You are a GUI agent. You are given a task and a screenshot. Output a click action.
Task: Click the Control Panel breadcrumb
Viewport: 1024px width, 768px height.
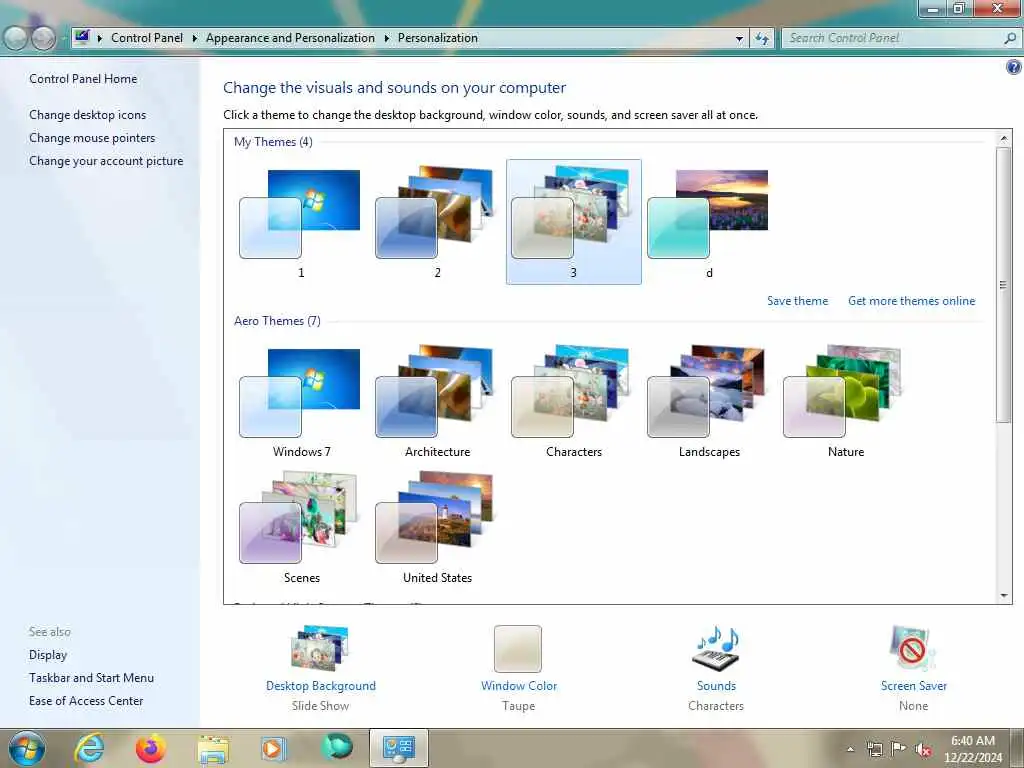coord(147,38)
